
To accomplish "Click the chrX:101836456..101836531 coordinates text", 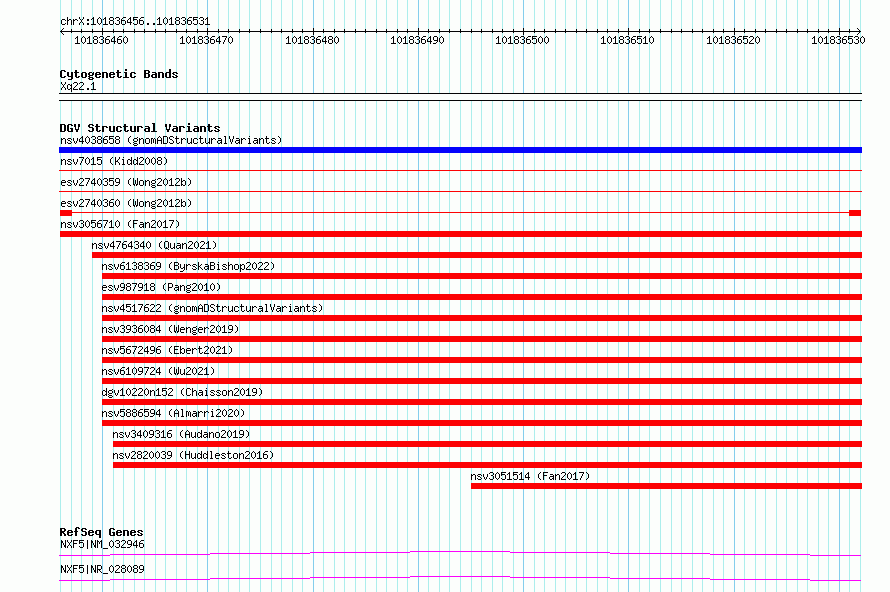I will [x=135, y=22].
